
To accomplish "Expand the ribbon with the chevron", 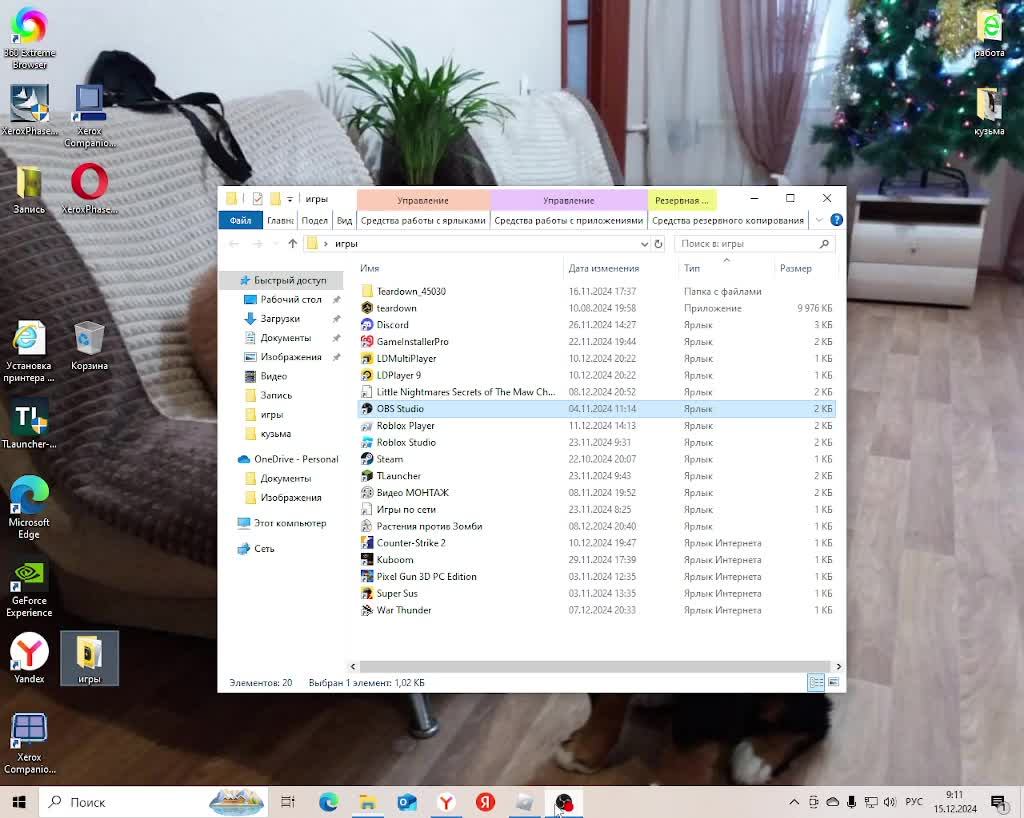I will point(819,221).
